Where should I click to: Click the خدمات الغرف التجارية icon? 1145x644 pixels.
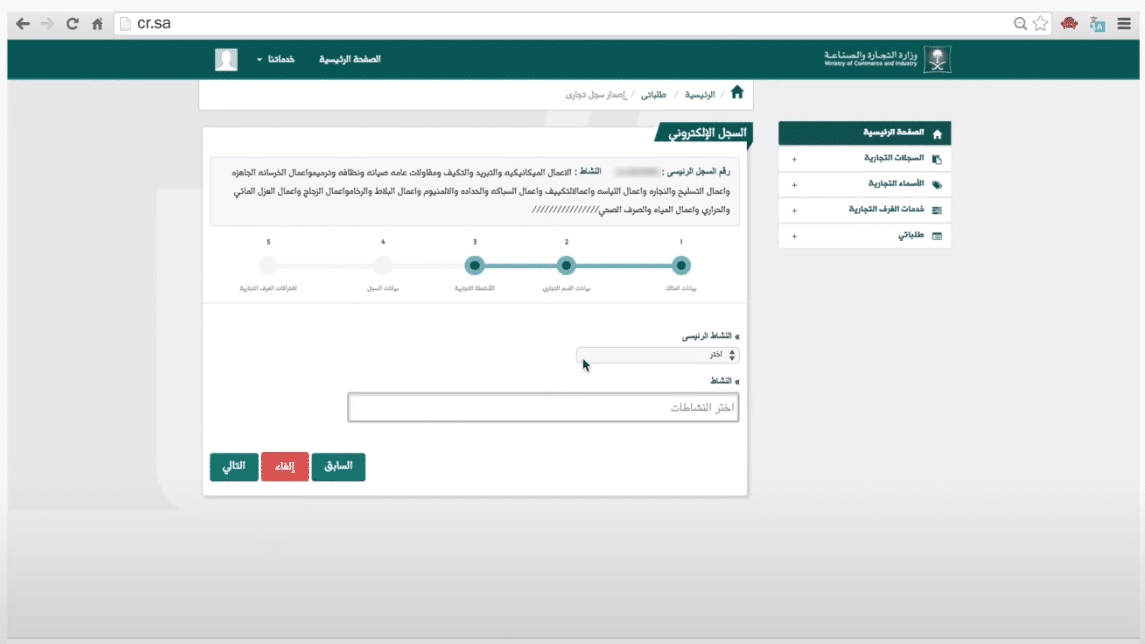(x=937, y=210)
